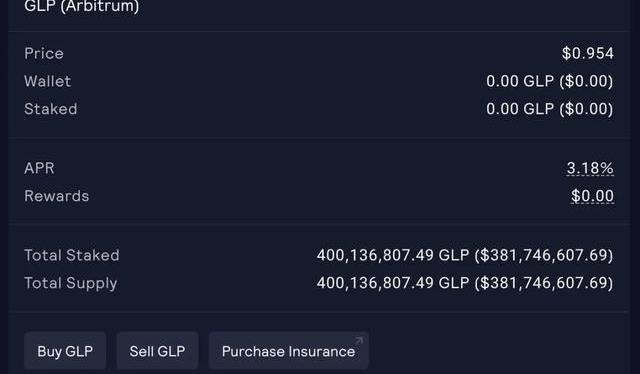Click the underlined $0.00 Rewards value

click(x=592, y=196)
